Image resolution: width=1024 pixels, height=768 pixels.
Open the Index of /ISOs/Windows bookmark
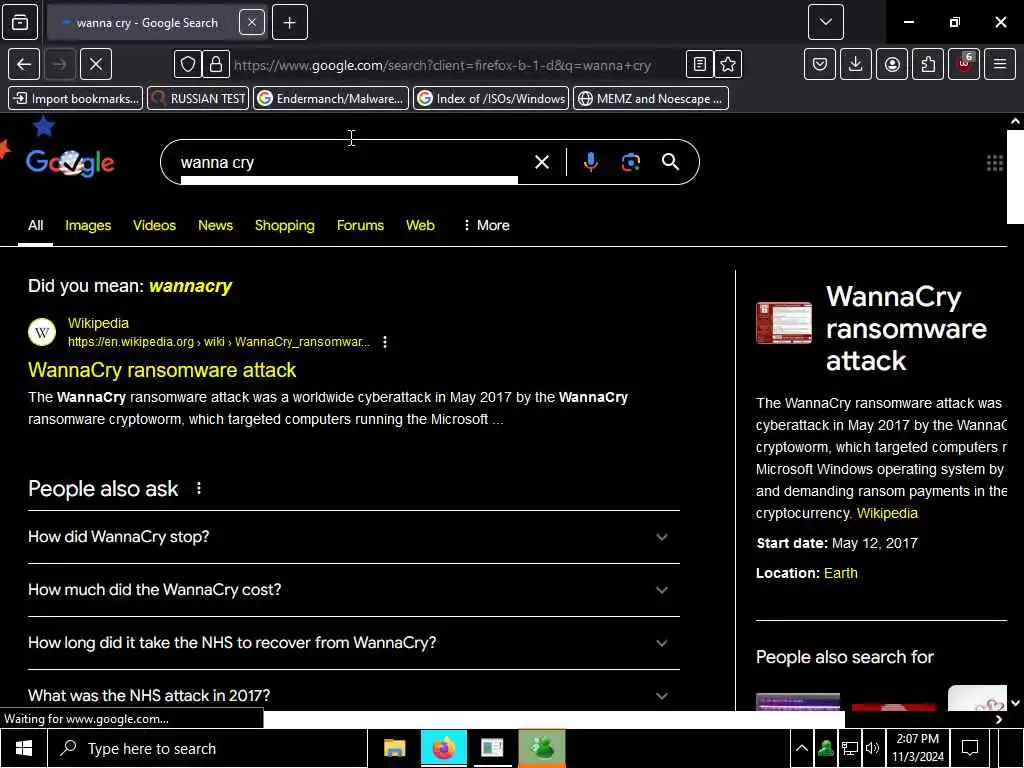(491, 99)
